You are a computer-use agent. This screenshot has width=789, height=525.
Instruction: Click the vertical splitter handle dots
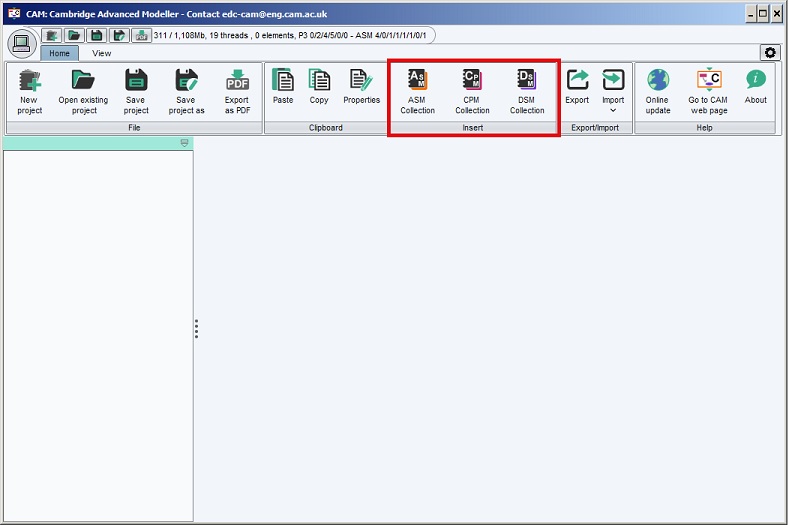click(x=196, y=329)
